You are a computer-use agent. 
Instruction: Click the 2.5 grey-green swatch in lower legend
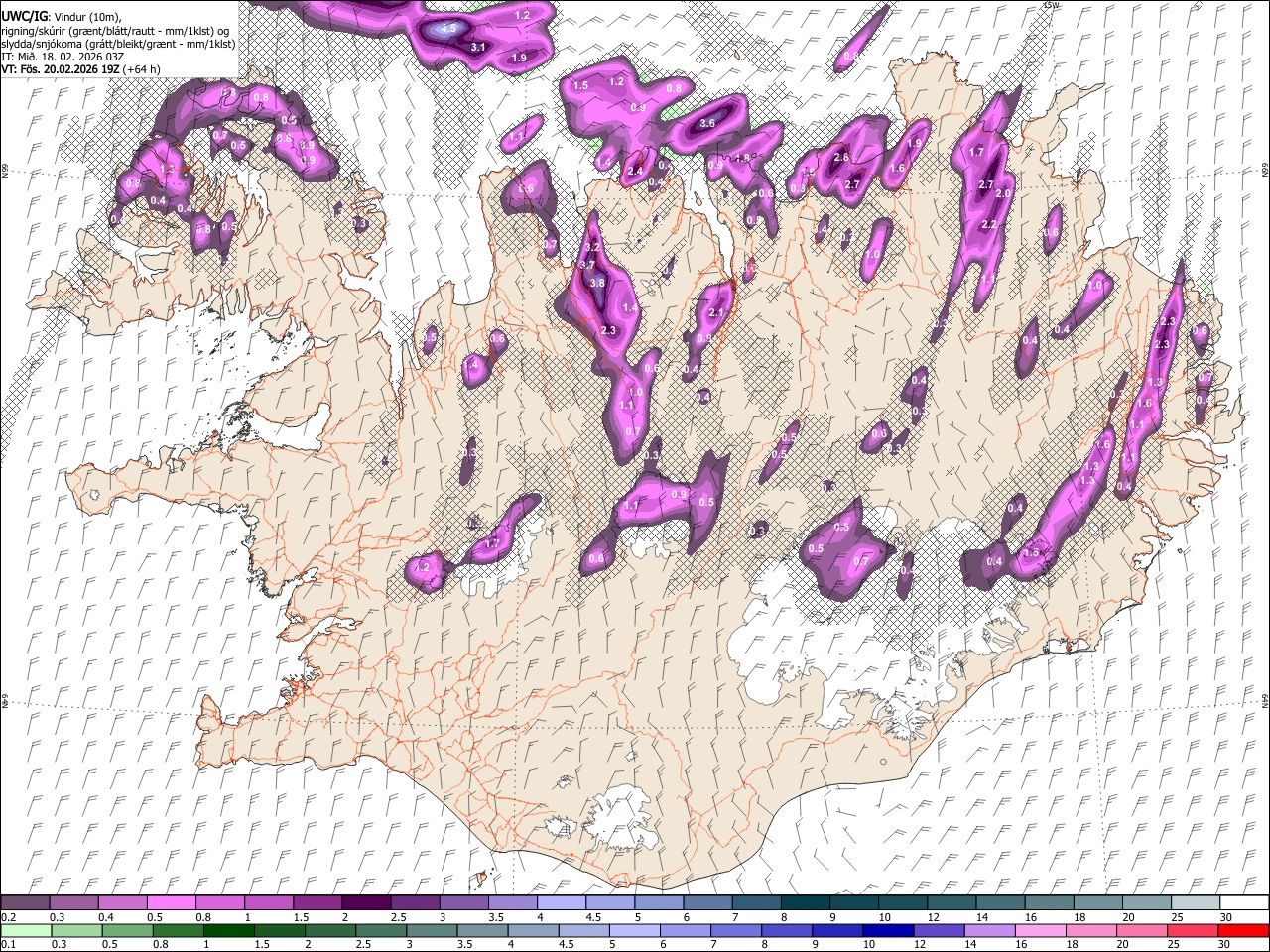(381, 930)
